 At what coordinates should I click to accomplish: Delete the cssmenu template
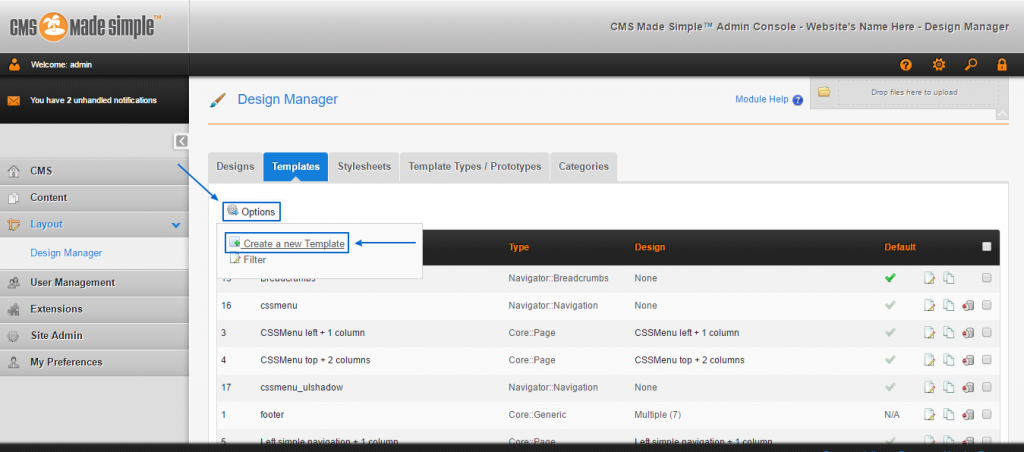click(968, 306)
